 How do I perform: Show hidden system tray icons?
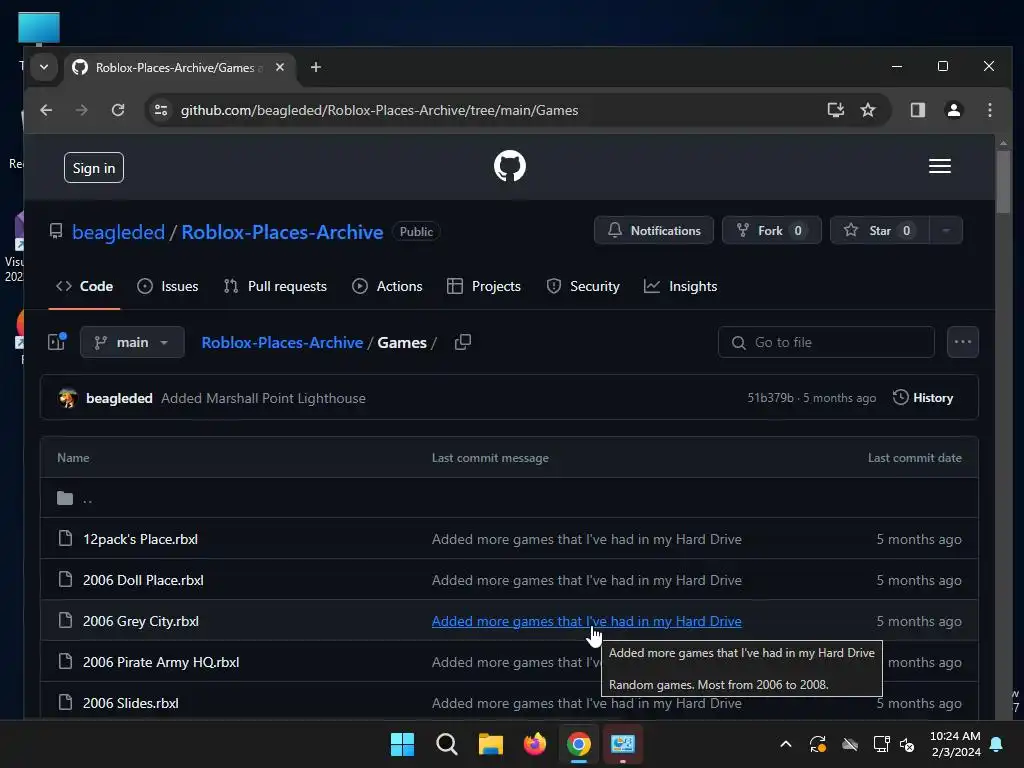786,744
